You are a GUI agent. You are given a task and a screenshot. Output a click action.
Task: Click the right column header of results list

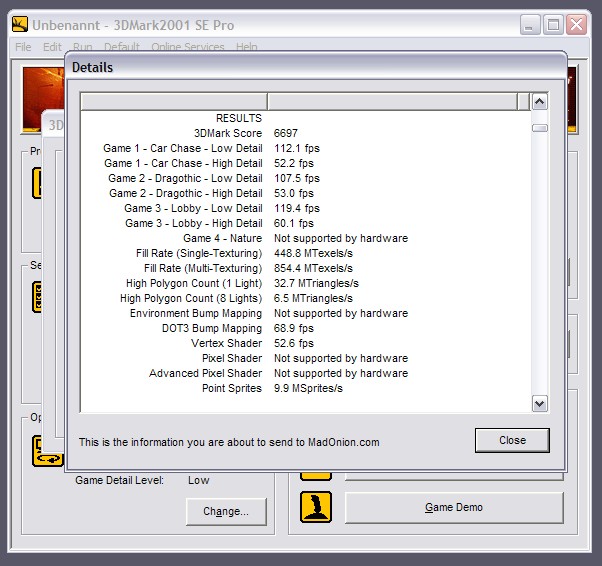(392, 102)
